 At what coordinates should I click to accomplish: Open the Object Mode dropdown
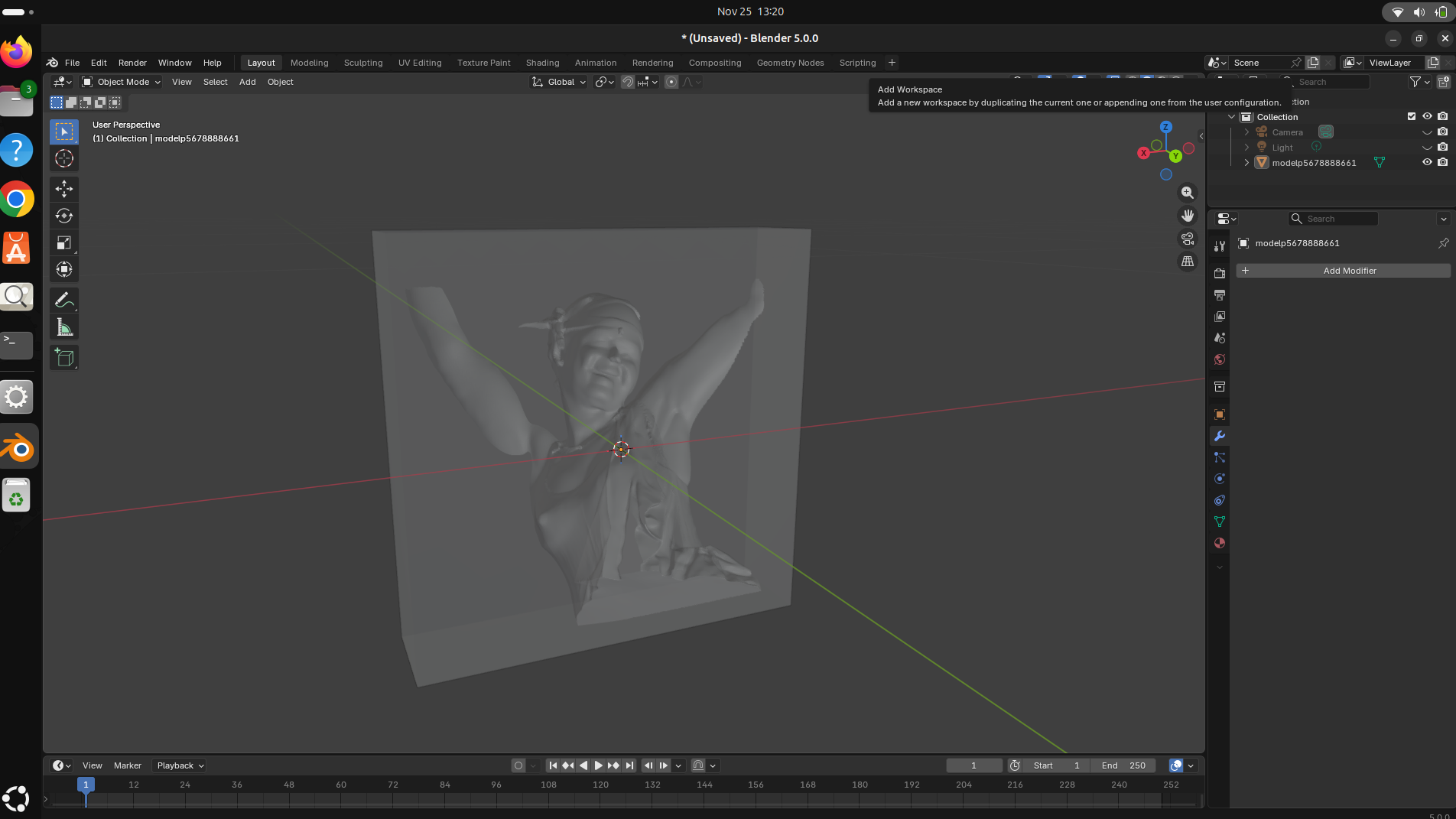click(122, 82)
